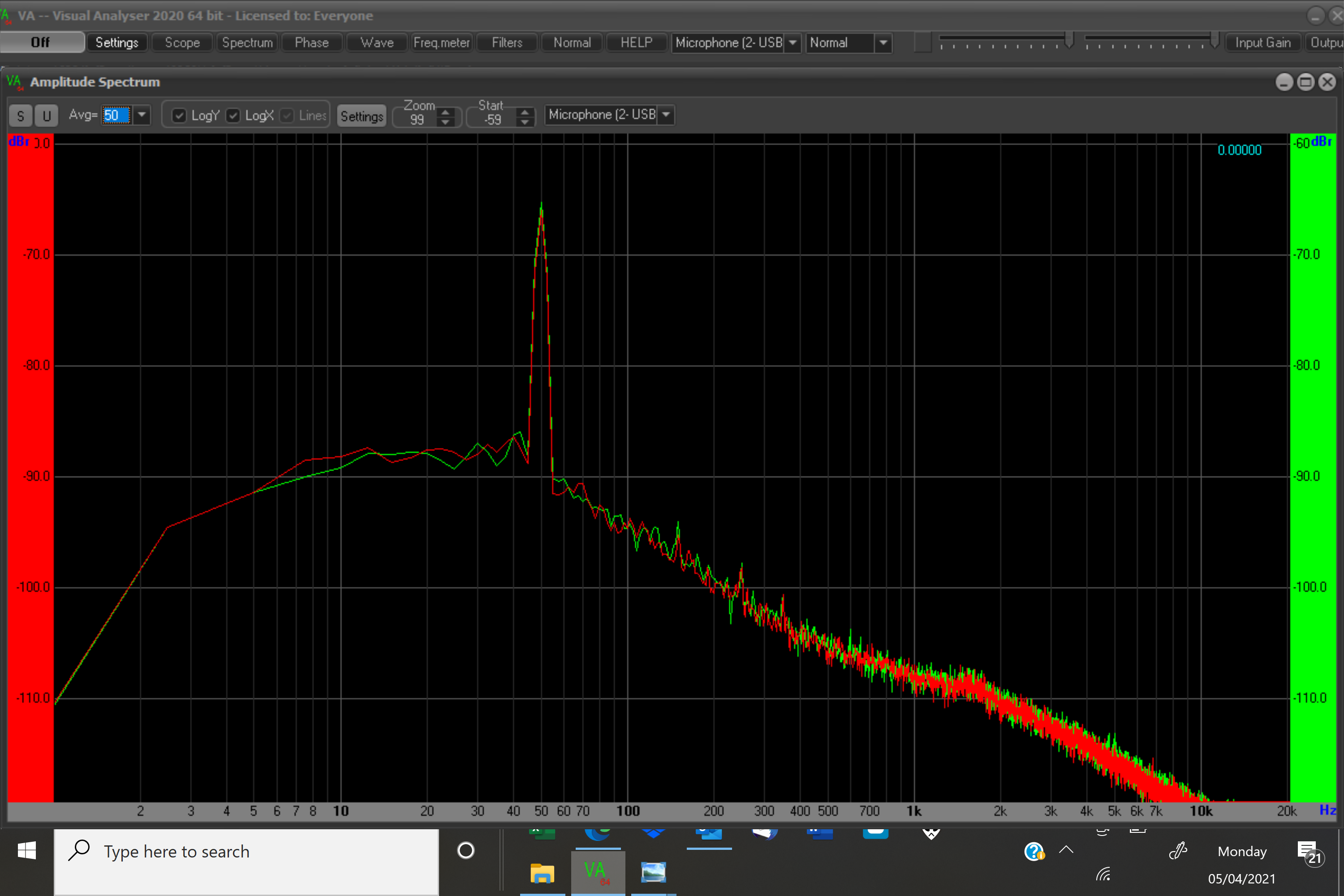
Task: Click the magnifier icon in the search box
Action: point(79,850)
